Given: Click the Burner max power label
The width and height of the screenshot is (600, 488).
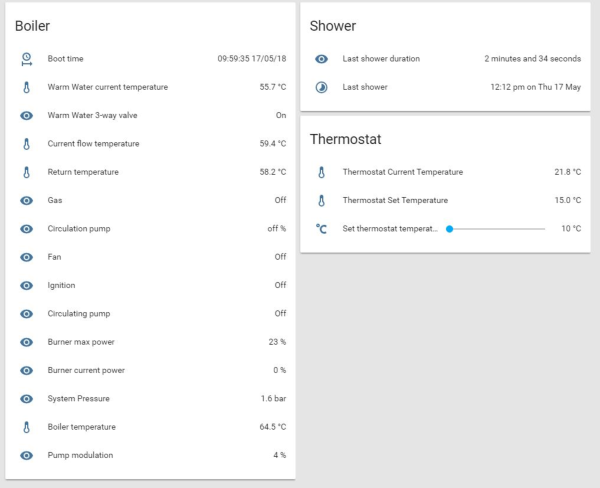Looking at the screenshot, I should point(81,342).
